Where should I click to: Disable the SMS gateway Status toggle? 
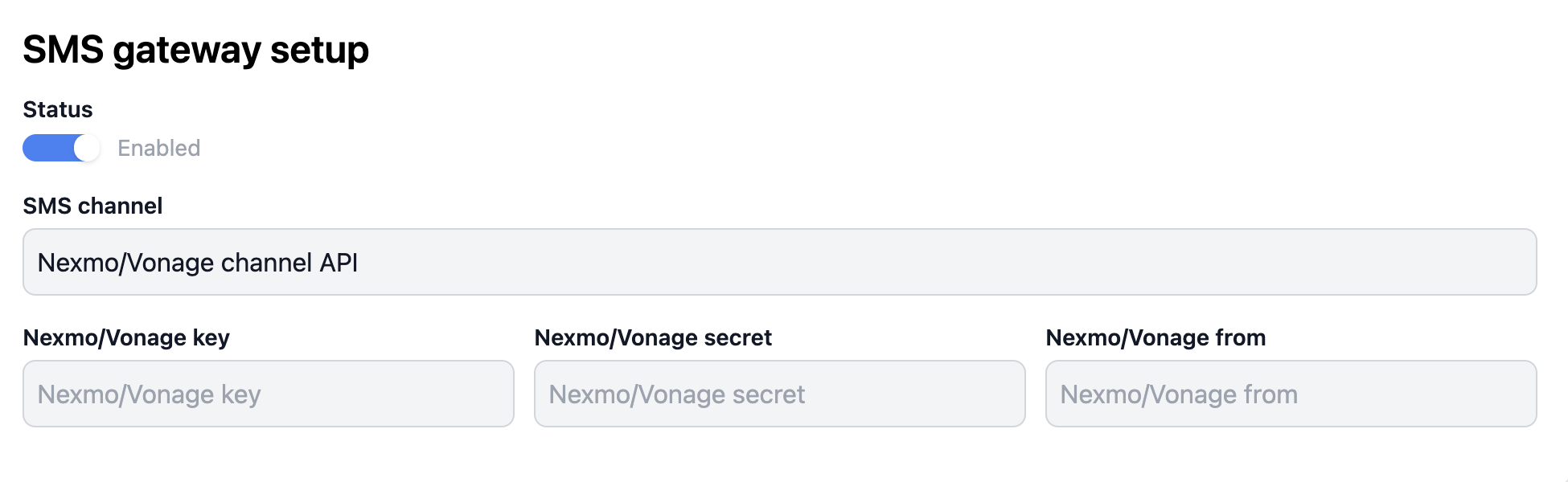click(x=61, y=148)
